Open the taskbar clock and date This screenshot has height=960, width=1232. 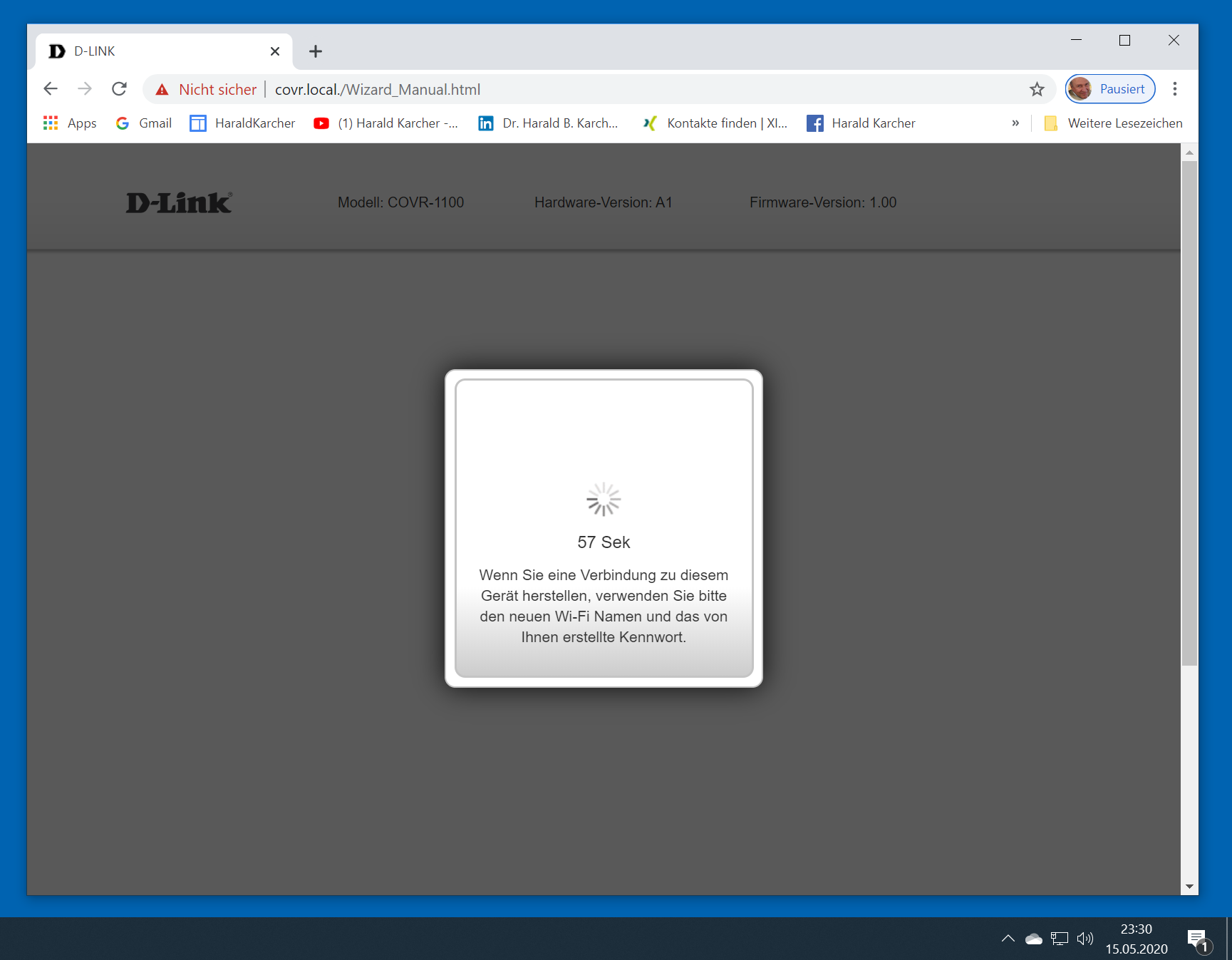click(x=1137, y=939)
